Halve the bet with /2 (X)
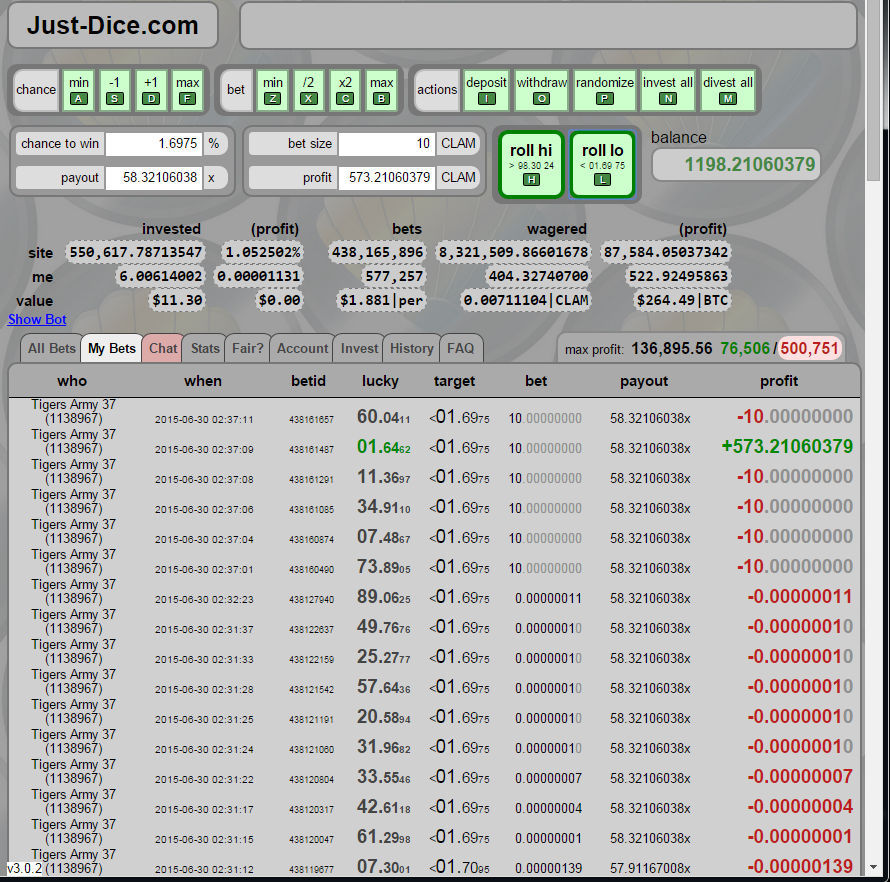 [x=308, y=90]
